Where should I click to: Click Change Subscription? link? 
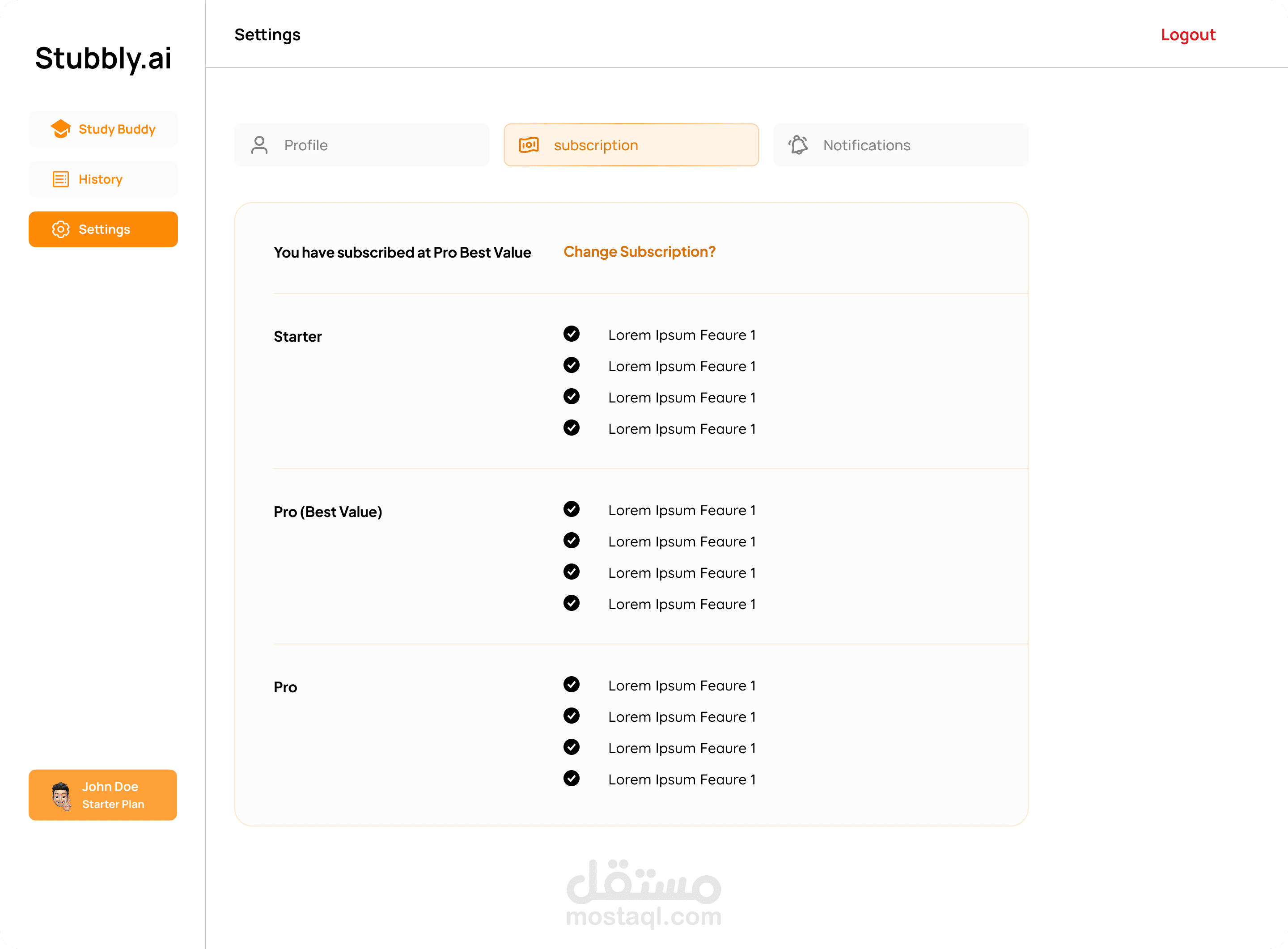640,252
